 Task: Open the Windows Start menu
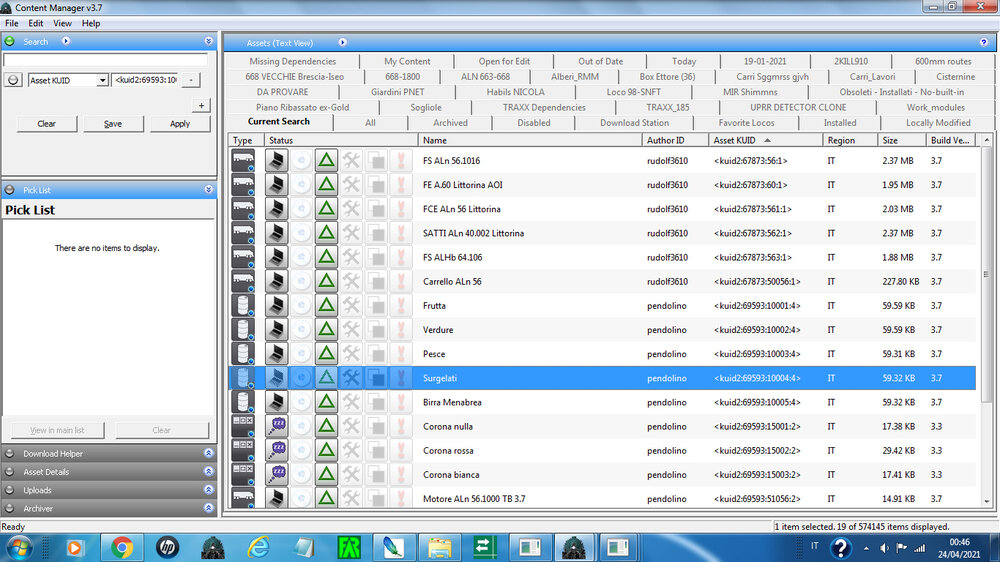(18, 547)
